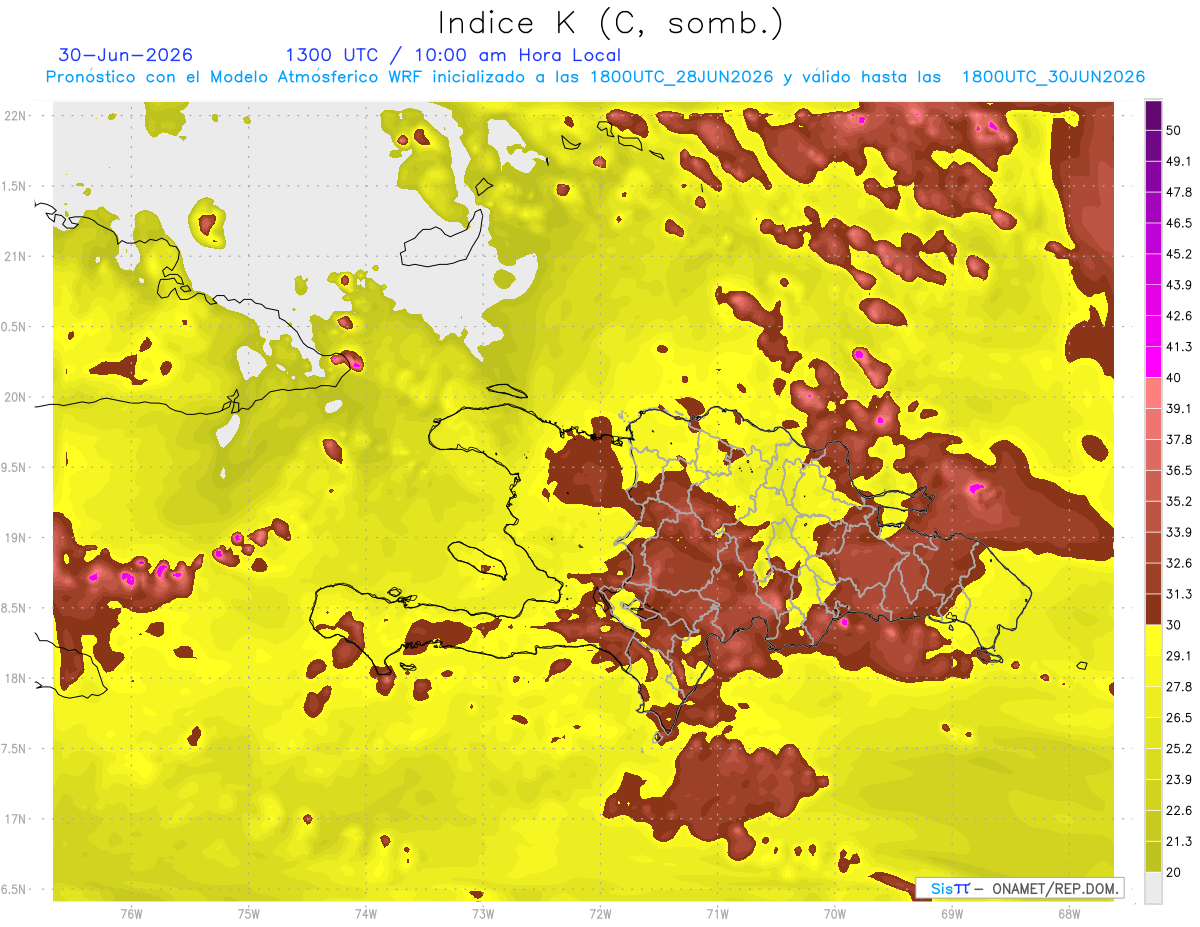
Task: Click the legend value 36.5
Action: pyautogui.click(x=1179, y=470)
